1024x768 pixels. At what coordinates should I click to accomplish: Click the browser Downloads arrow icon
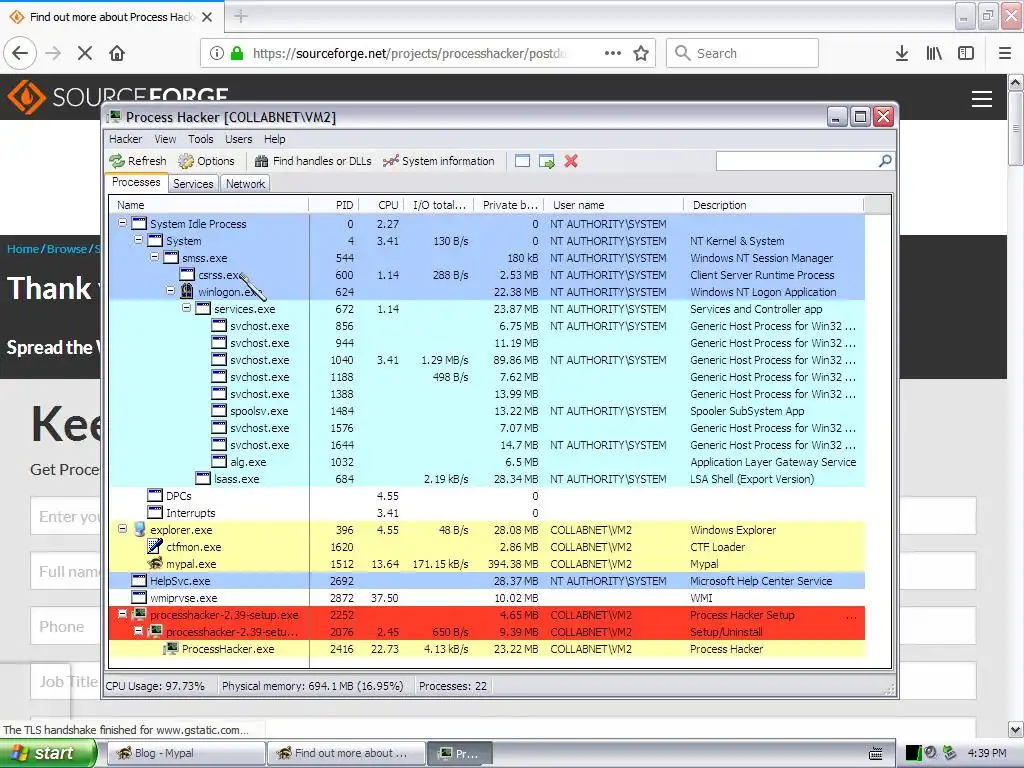(902, 53)
